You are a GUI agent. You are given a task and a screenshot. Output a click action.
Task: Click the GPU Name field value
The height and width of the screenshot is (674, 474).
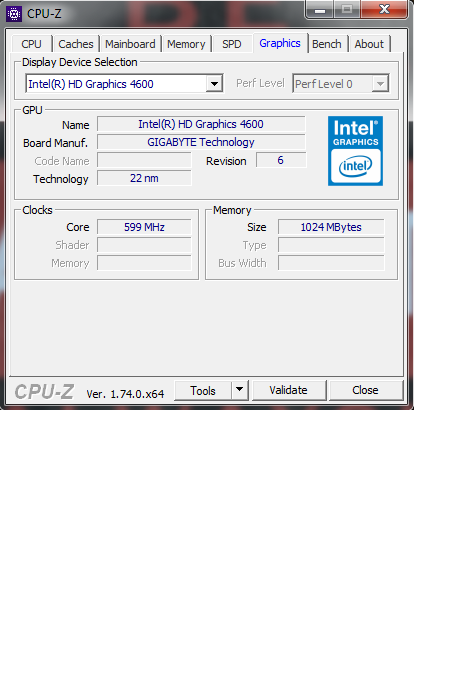click(201, 124)
